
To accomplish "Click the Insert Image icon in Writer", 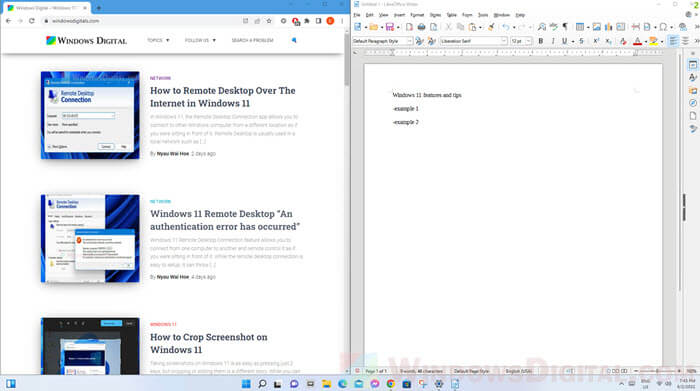I will [x=596, y=27].
